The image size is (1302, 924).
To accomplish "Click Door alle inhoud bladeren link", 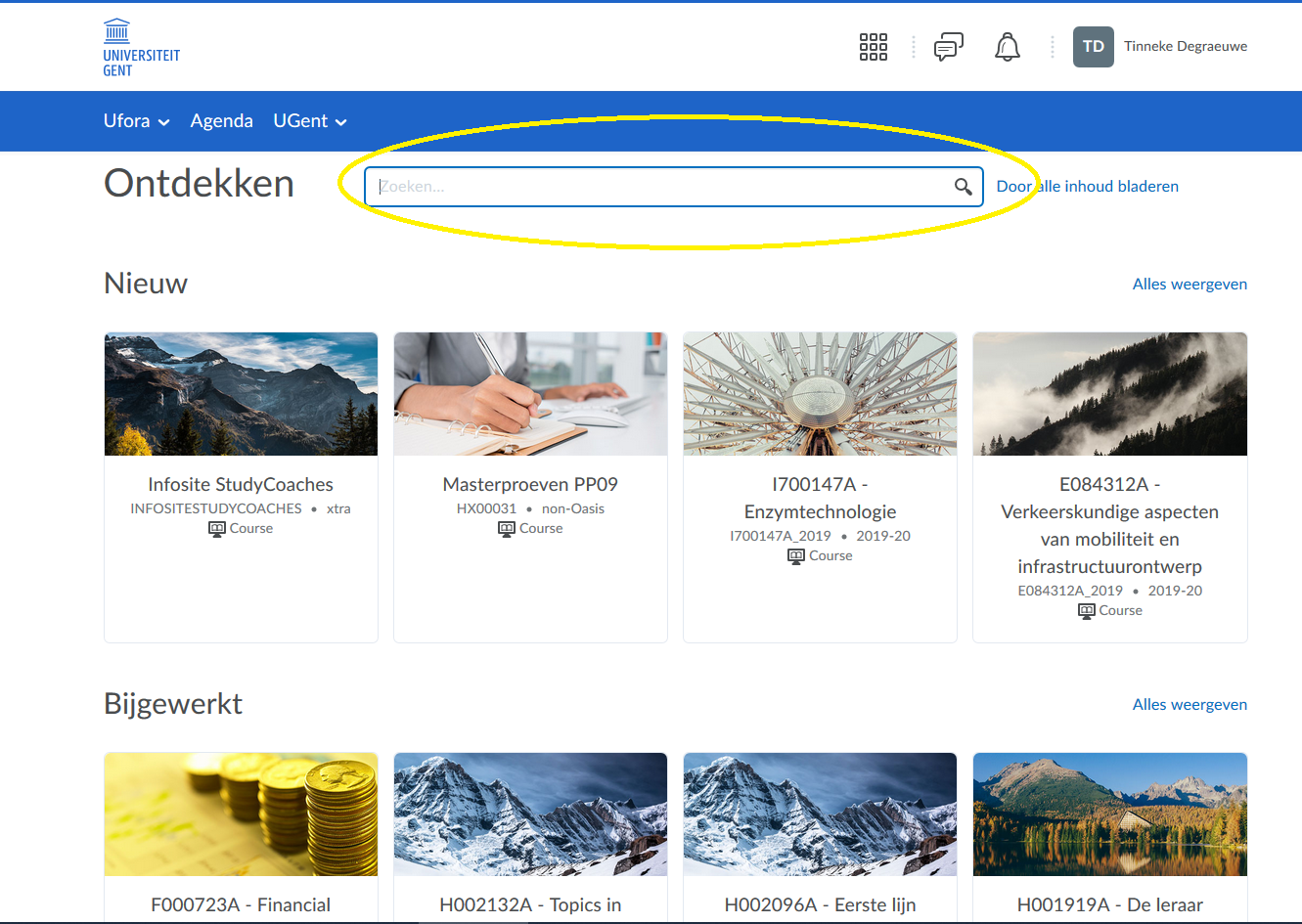I will tap(1087, 187).
